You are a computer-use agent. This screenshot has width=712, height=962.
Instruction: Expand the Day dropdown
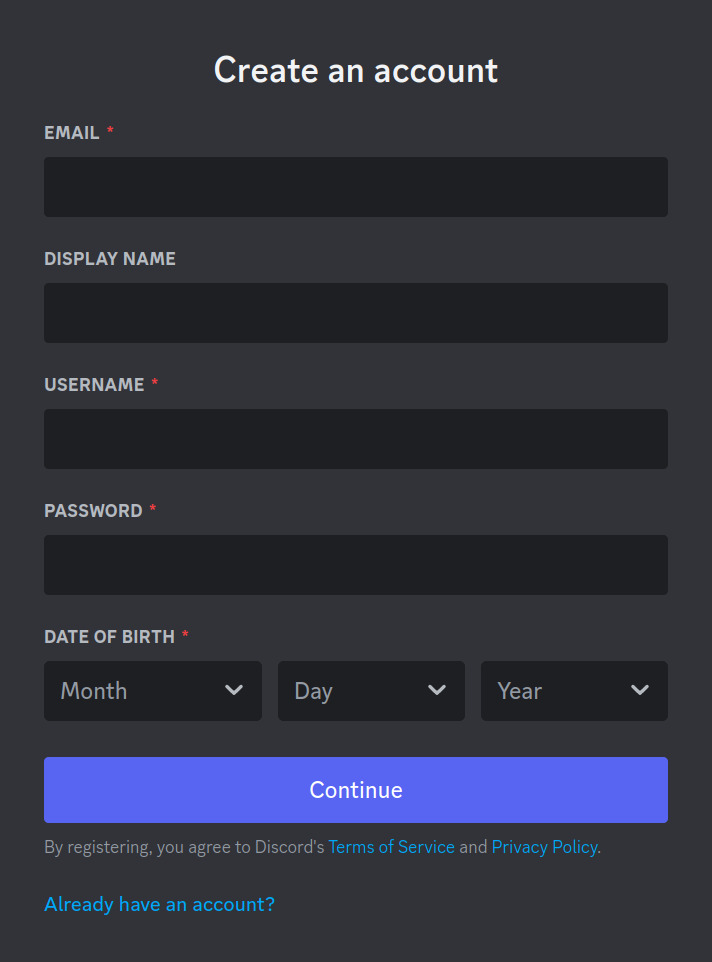pyautogui.click(x=371, y=691)
